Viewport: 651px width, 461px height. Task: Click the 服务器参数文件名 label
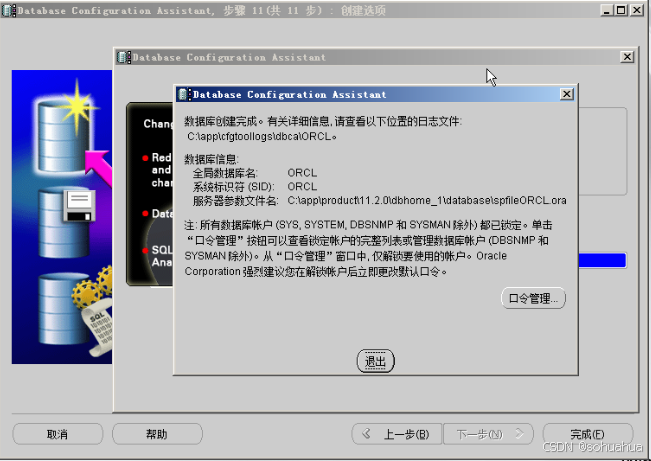click(235, 201)
